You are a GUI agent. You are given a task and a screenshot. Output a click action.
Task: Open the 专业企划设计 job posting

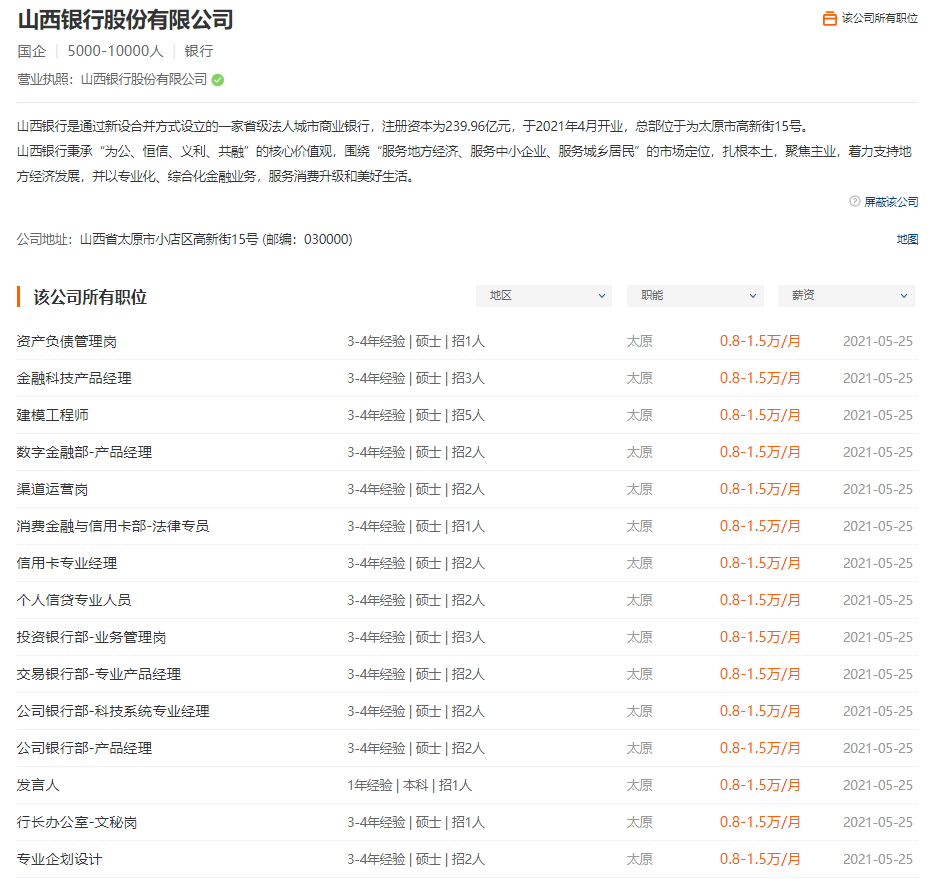pyautogui.click(x=59, y=859)
